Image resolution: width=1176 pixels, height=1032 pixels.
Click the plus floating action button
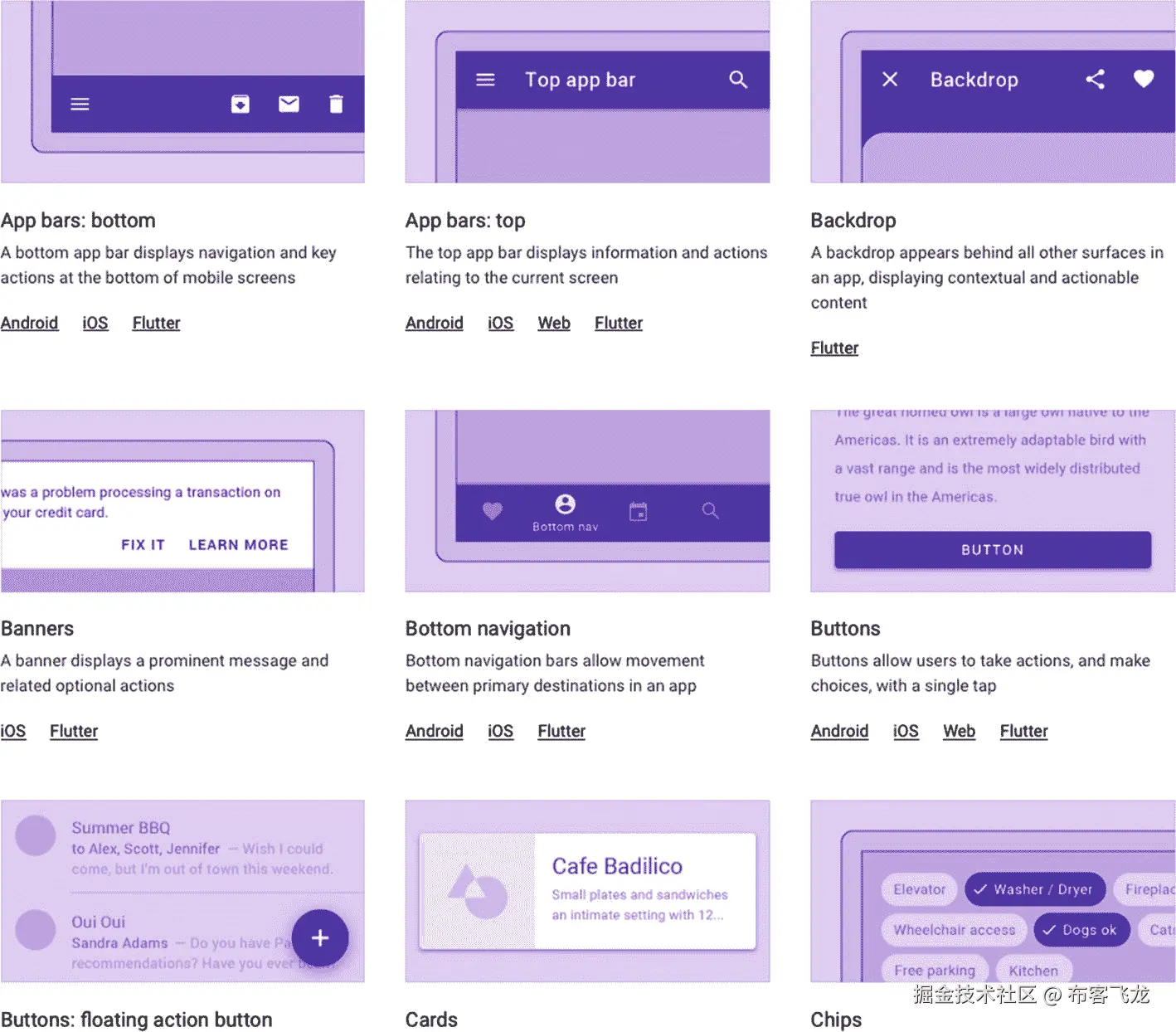tap(320, 938)
